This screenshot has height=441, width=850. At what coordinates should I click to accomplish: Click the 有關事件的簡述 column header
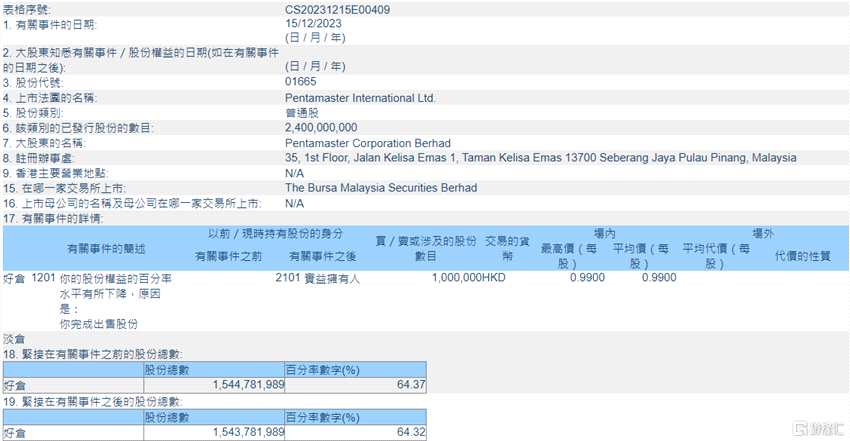point(106,249)
